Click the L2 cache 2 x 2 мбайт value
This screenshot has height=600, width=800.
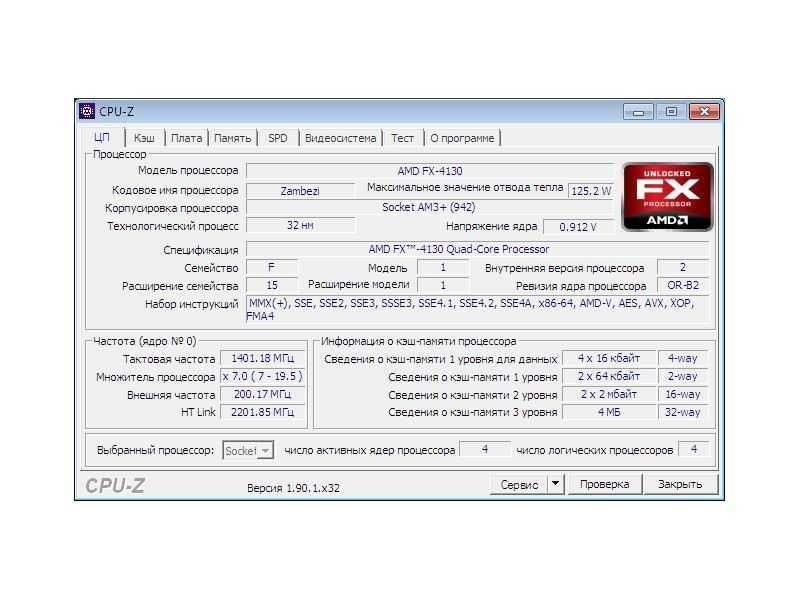point(609,394)
